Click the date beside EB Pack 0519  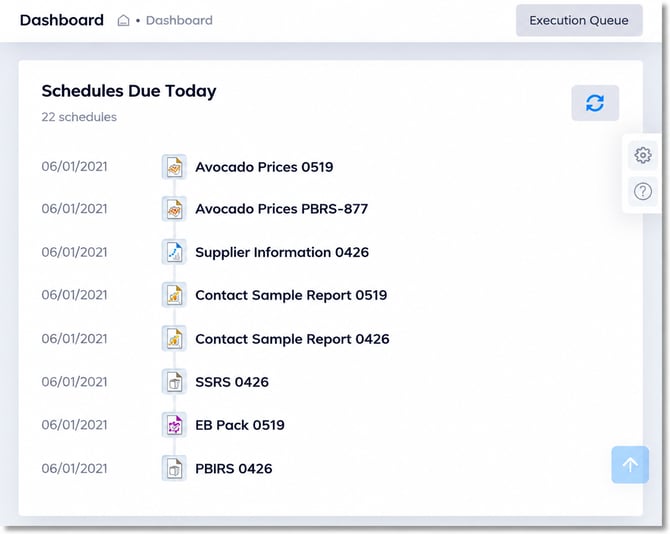(74, 425)
